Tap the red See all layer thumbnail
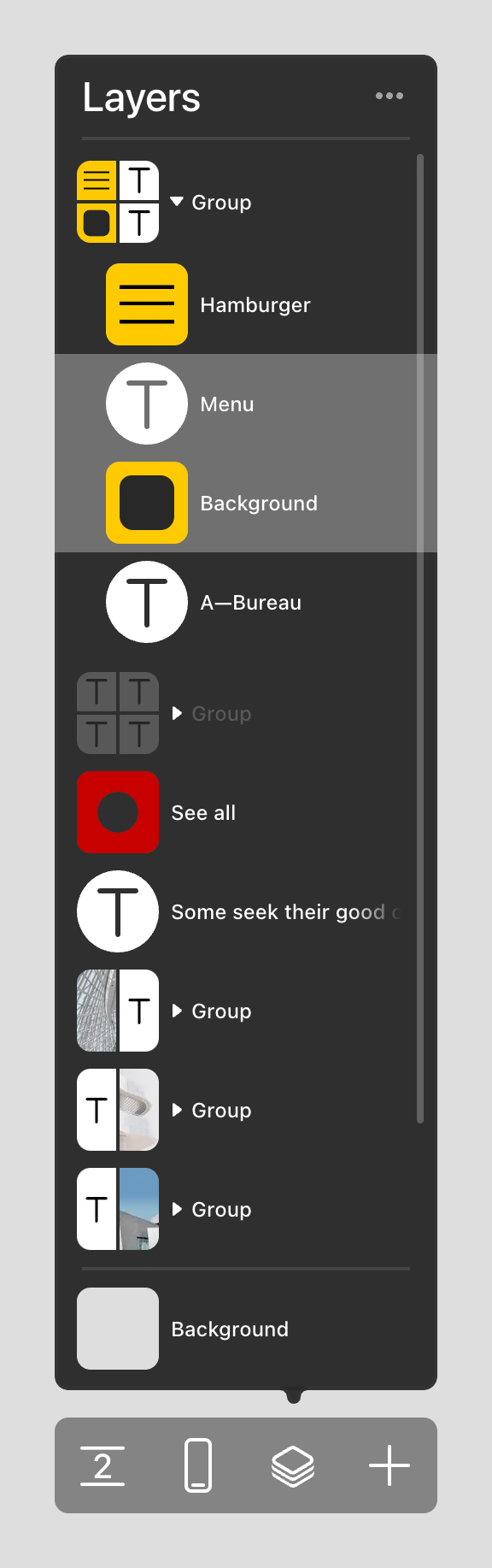This screenshot has width=492, height=1568. (x=118, y=812)
